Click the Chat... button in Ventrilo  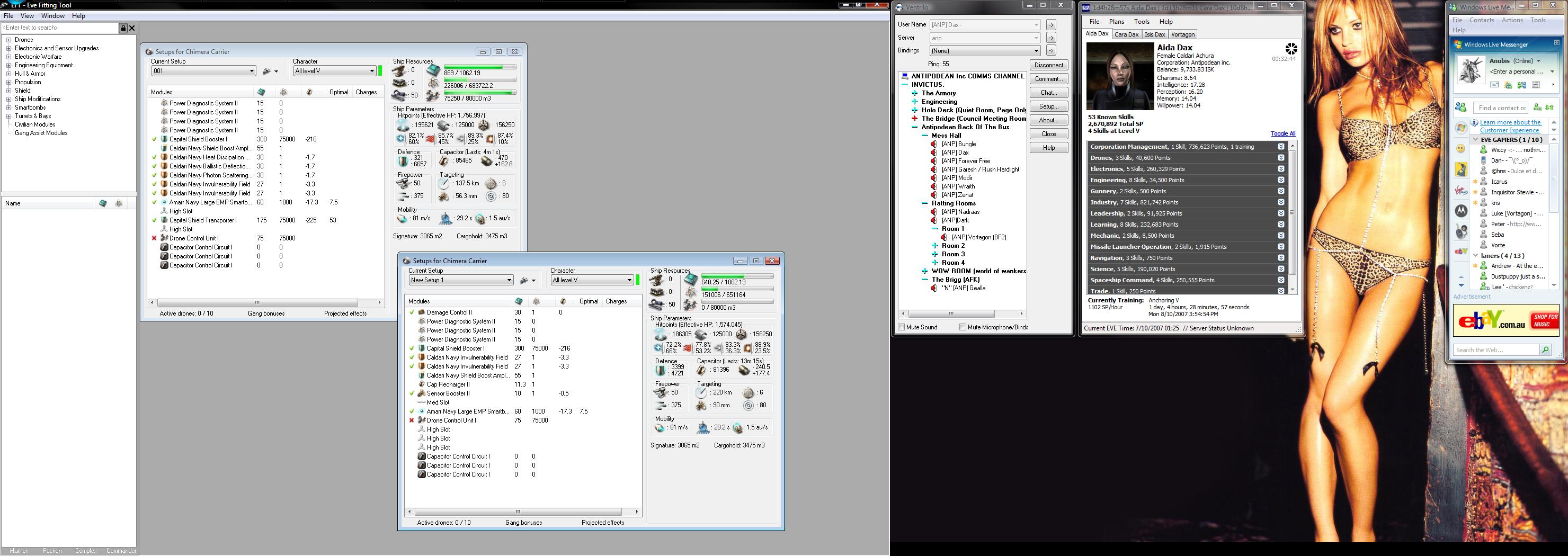point(1049,93)
